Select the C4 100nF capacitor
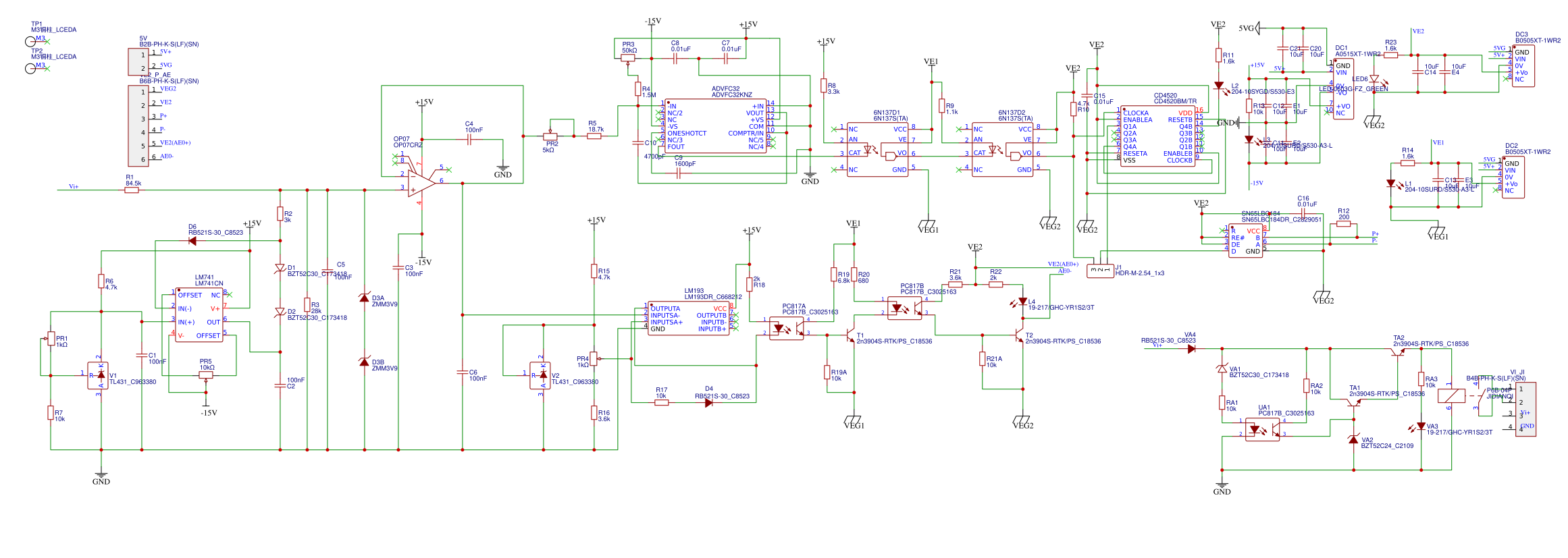The width and height of the screenshot is (1568, 558). click(469, 140)
